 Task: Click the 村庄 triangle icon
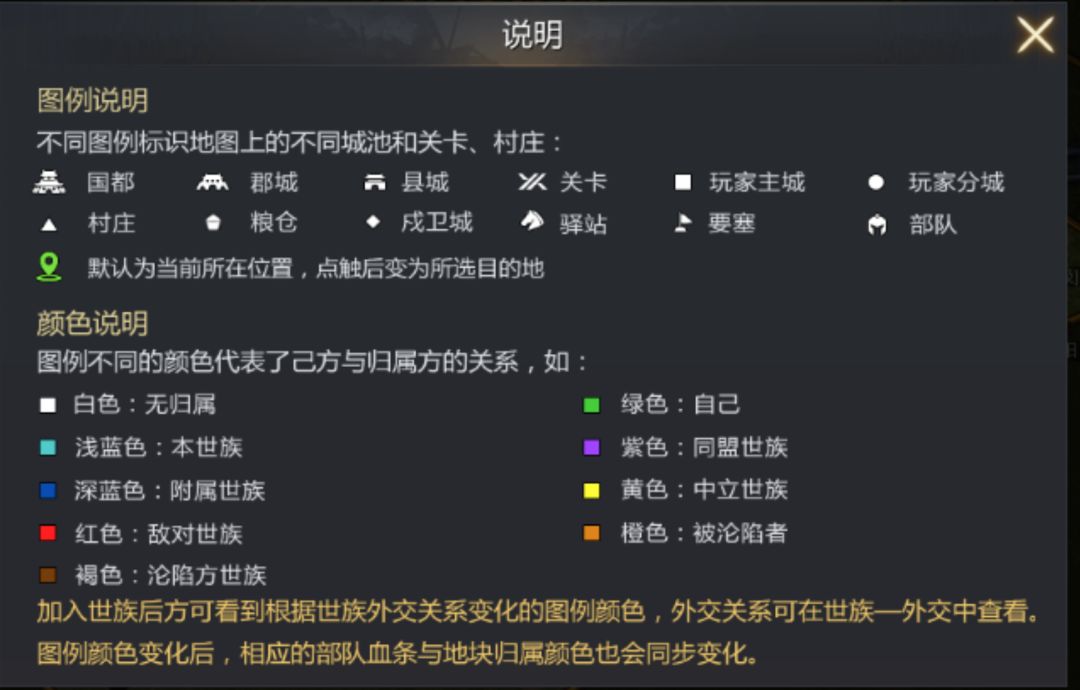(49, 224)
